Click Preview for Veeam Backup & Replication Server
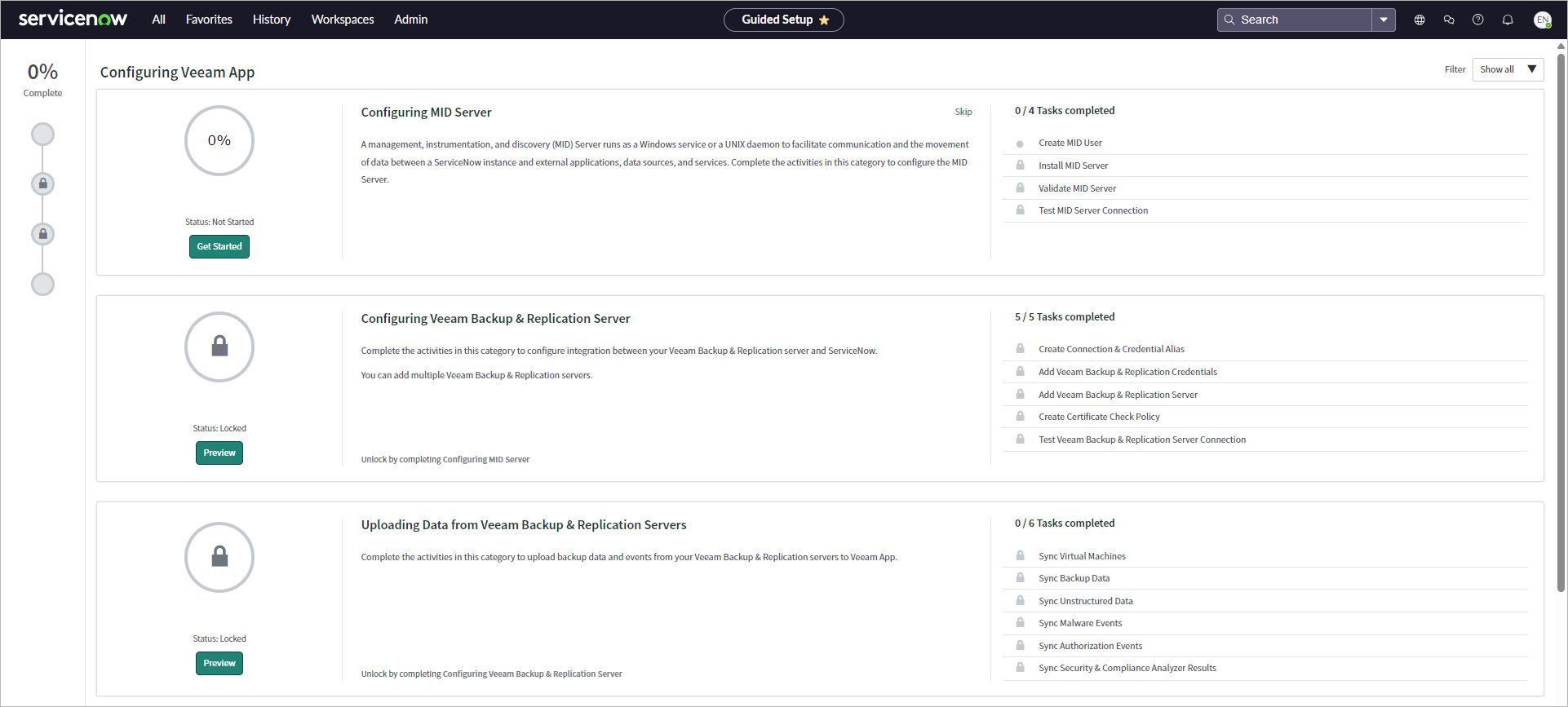Screen dimensions: 1568x707 [219, 453]
